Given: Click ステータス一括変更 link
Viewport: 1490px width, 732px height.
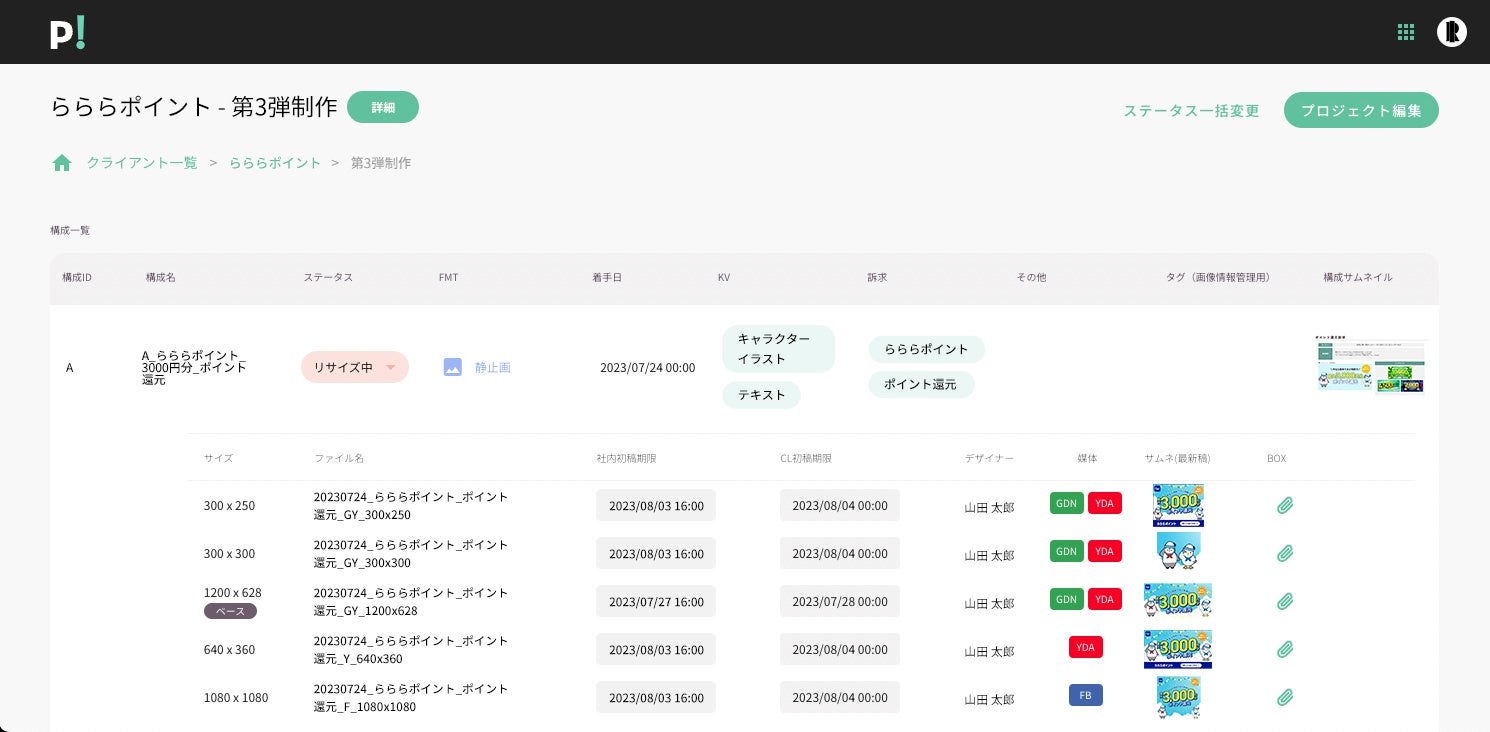Looking at the screenshot, I should pos(1191,110).
